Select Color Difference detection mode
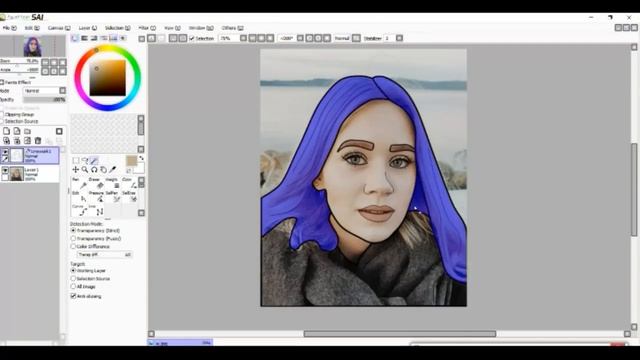The width and height of the screenshot is (640, 360). 73,247
